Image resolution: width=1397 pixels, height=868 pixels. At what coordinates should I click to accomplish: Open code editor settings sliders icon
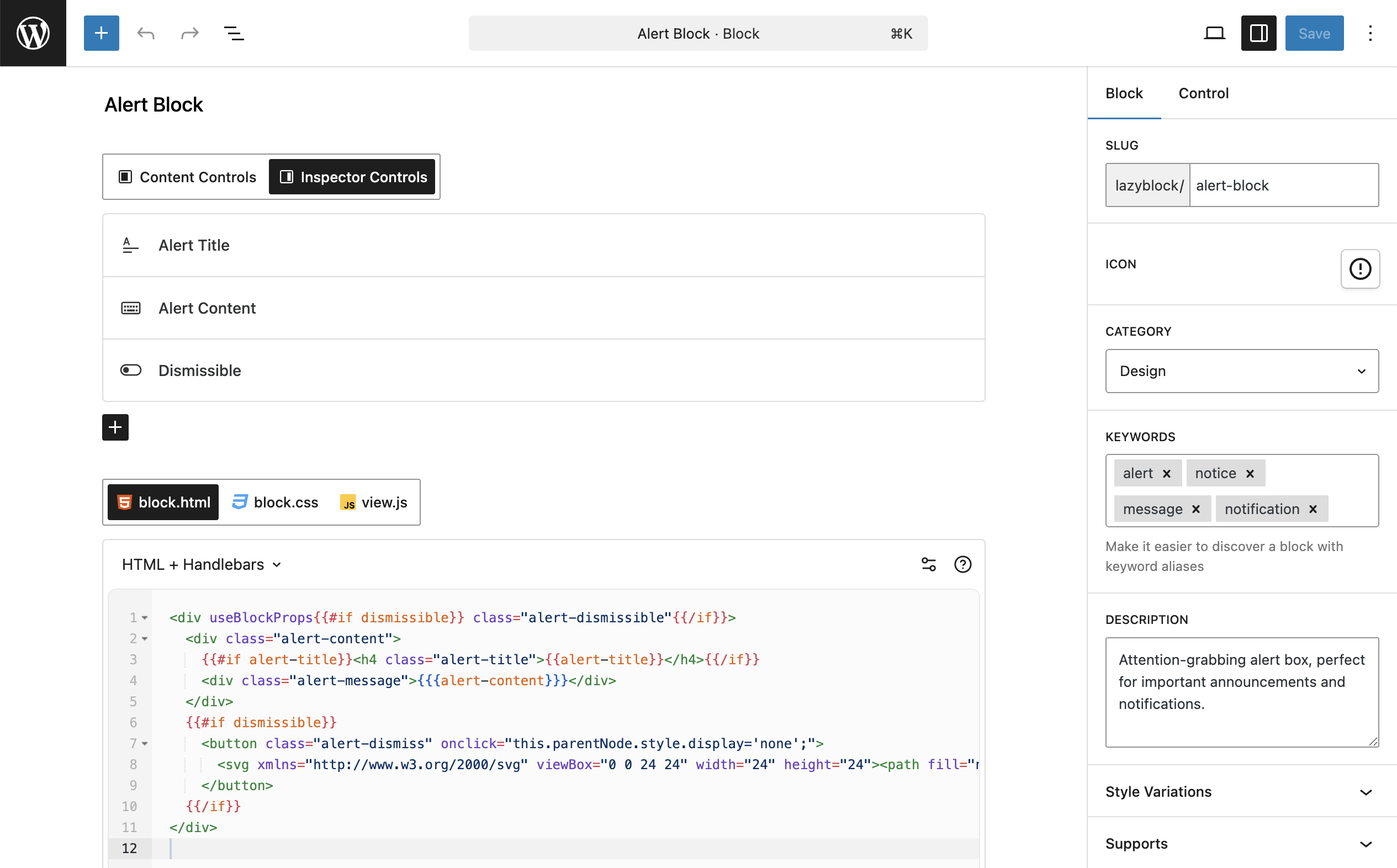click(x=929, y=564)
